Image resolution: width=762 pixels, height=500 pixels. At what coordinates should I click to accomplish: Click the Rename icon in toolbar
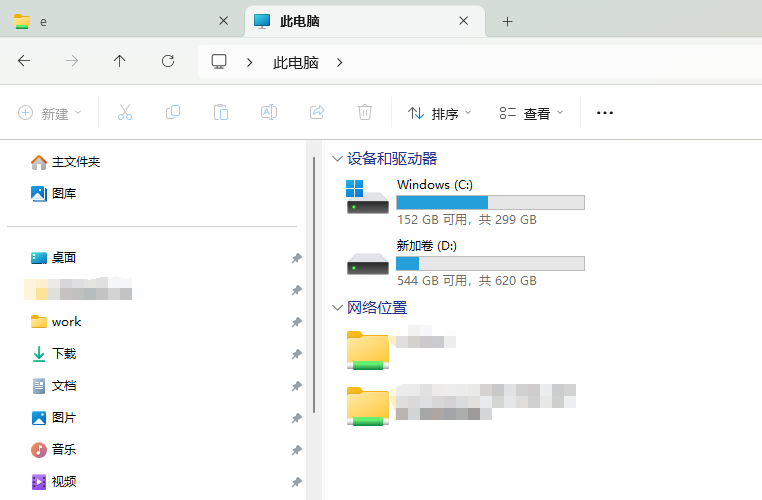pos(269,112)
